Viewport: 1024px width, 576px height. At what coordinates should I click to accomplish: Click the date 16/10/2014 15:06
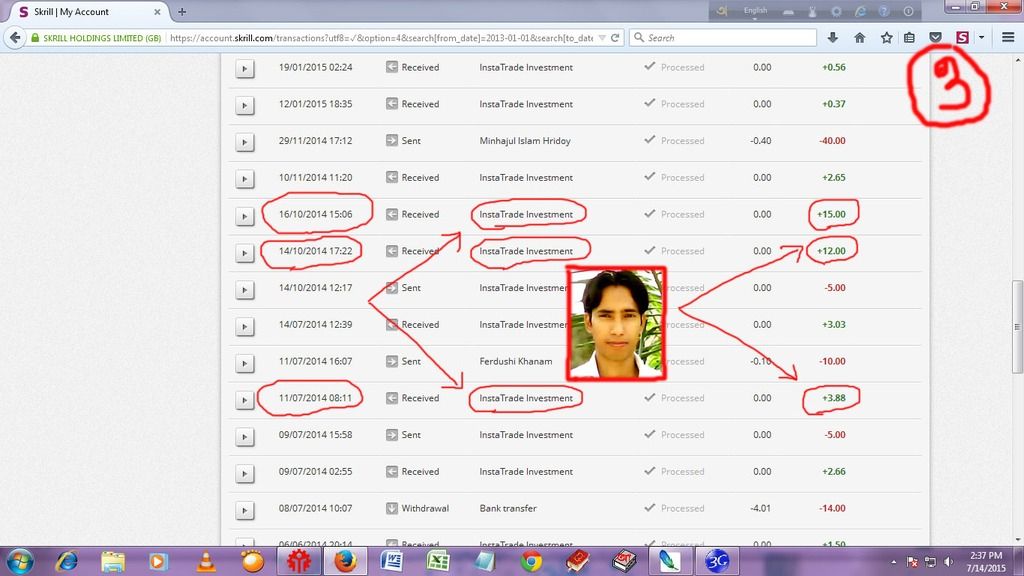315,214
